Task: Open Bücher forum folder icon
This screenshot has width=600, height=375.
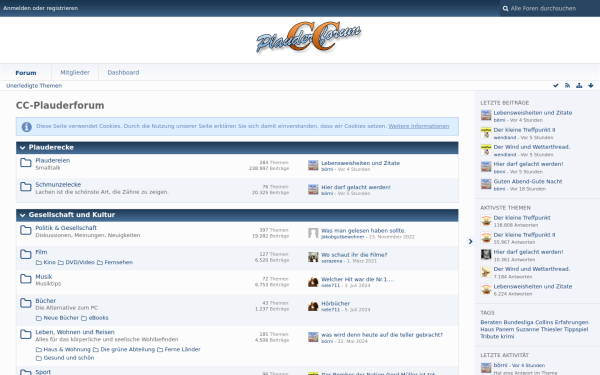Action: pyautogui.click(x=26, y=303)
